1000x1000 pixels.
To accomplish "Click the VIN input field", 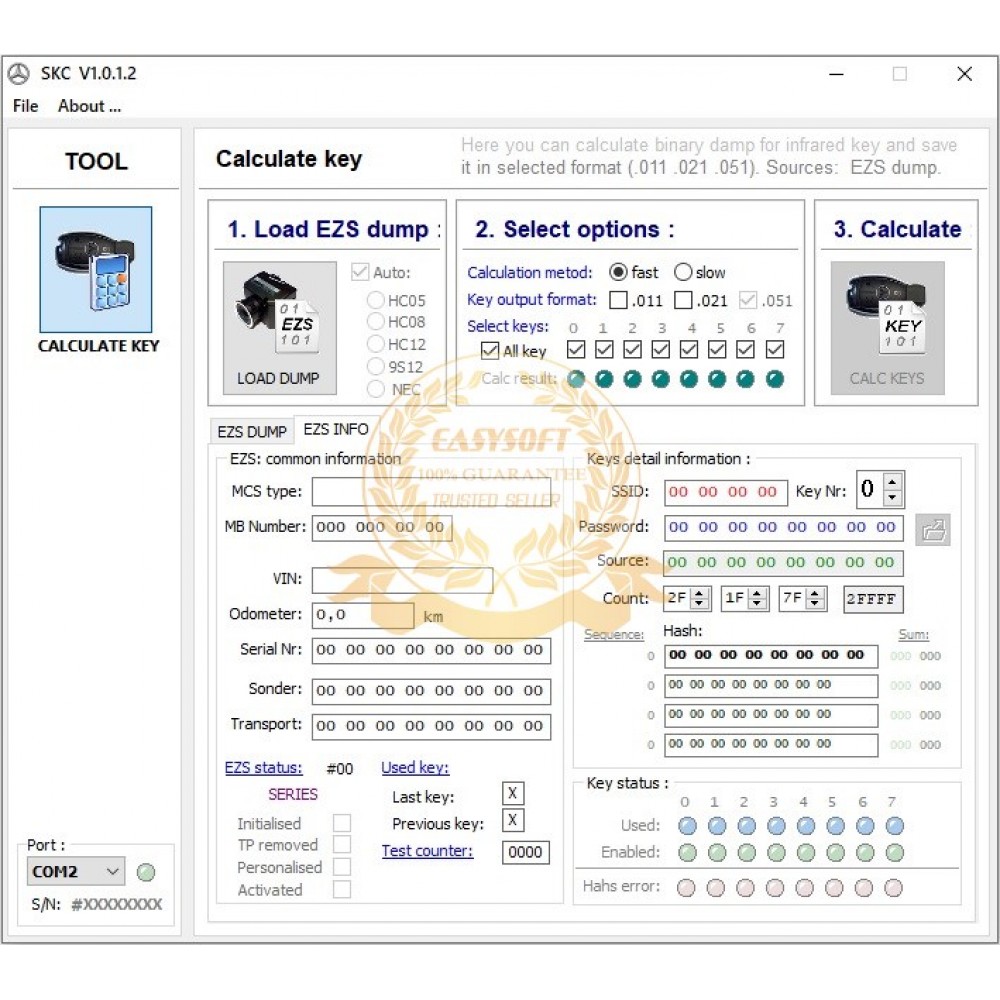I will coord(402,580).
